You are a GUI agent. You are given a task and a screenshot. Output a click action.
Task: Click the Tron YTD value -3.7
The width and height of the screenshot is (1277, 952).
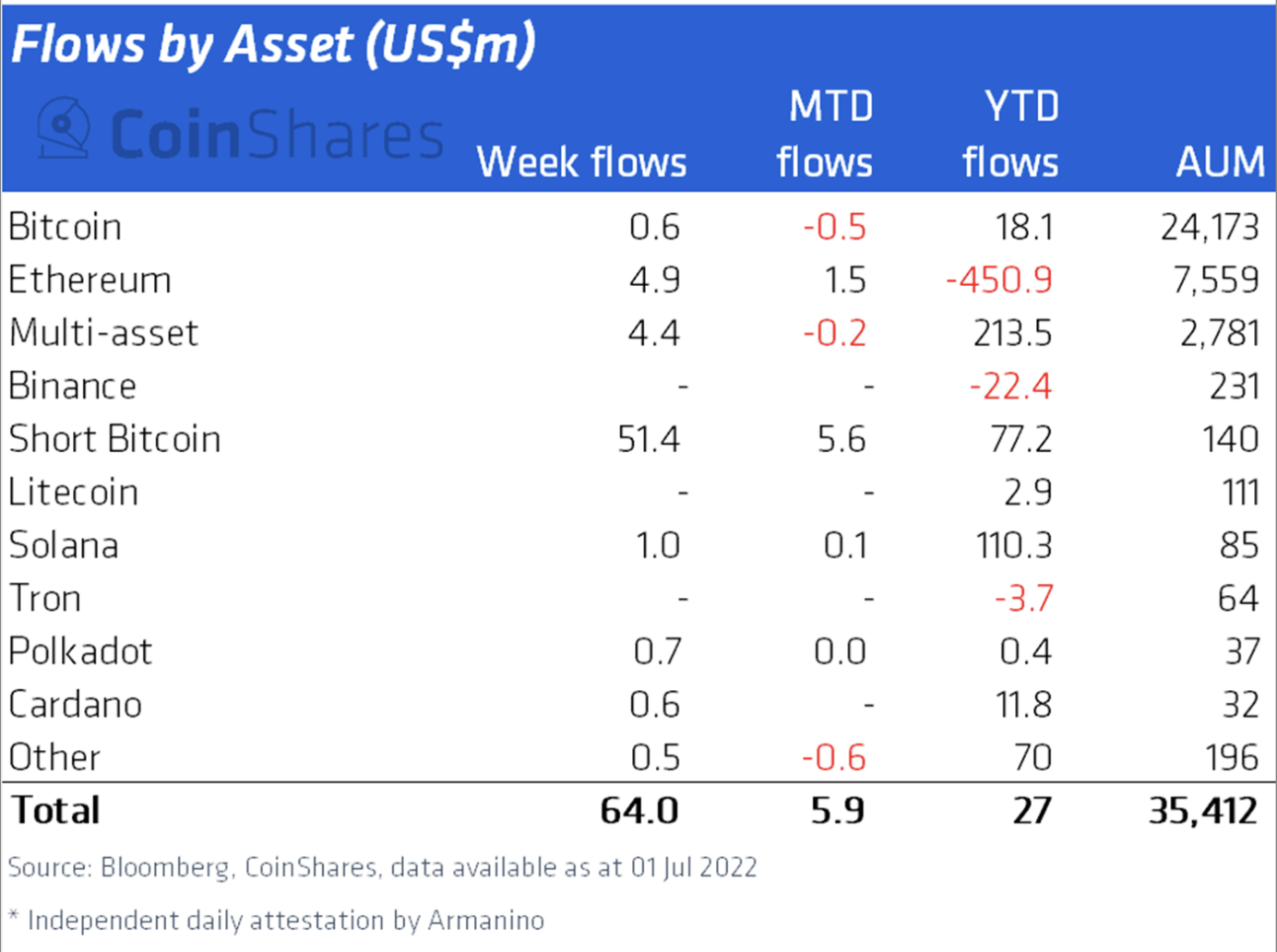tap(1023, 599)
